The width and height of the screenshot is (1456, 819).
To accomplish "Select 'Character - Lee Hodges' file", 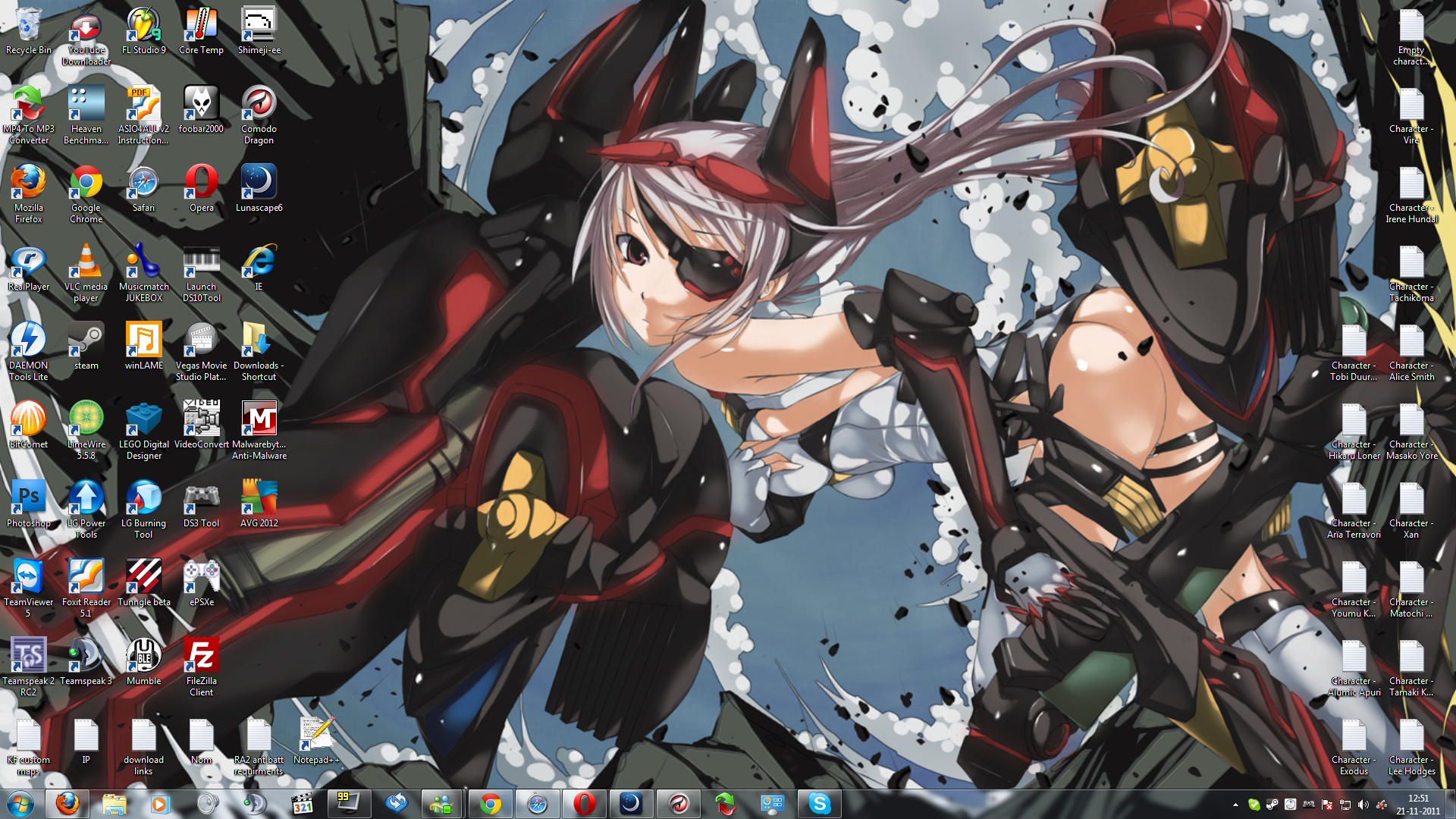I will pos(1411,746).
